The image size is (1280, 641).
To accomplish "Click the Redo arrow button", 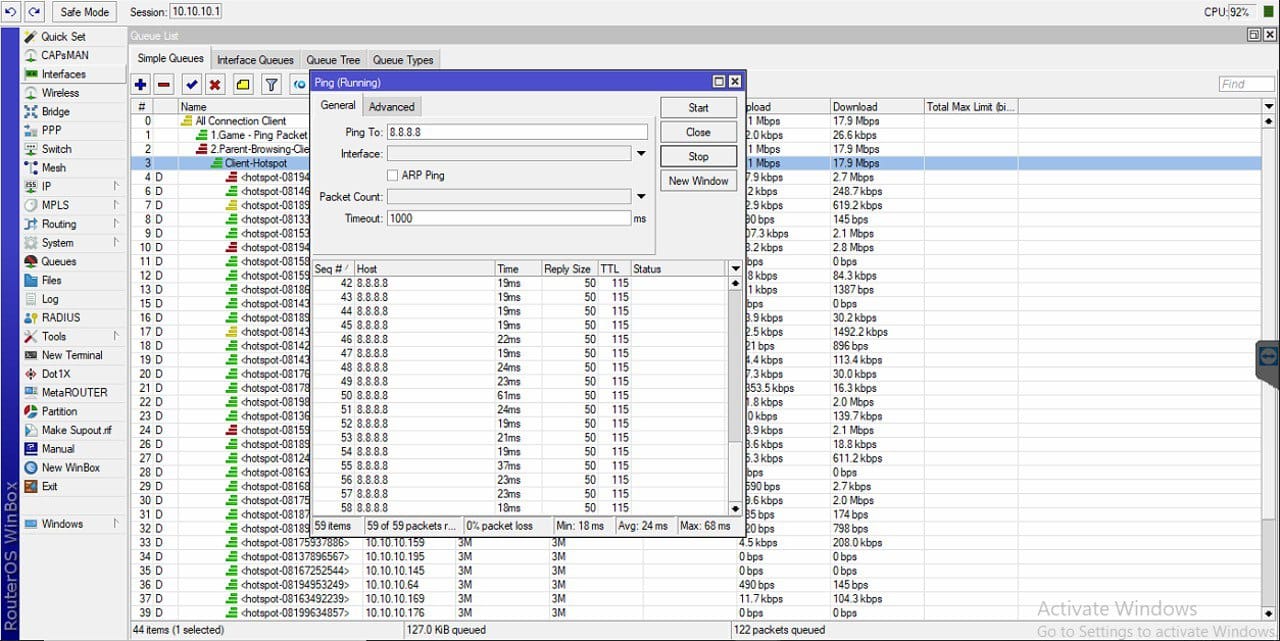I will [x=34, y=11].
